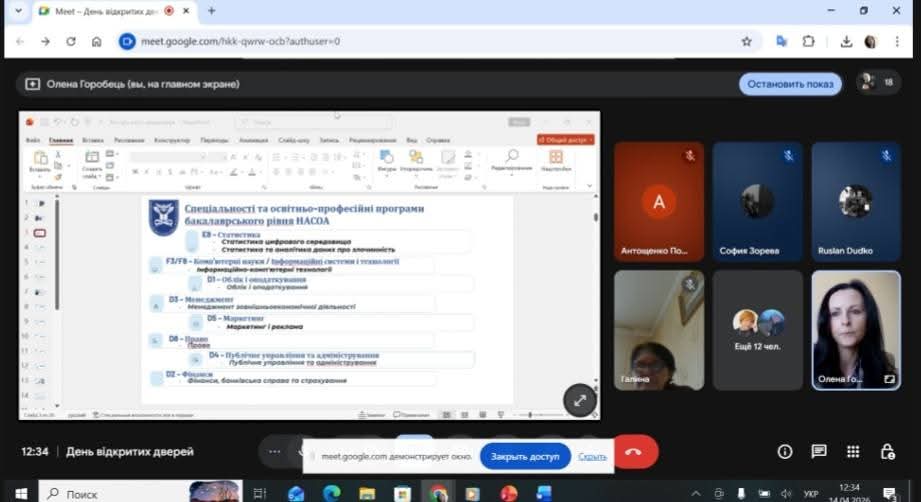
Task: Expand the Chrome tab search chevron
Action: pyautogui.click(x=16, y=11)
